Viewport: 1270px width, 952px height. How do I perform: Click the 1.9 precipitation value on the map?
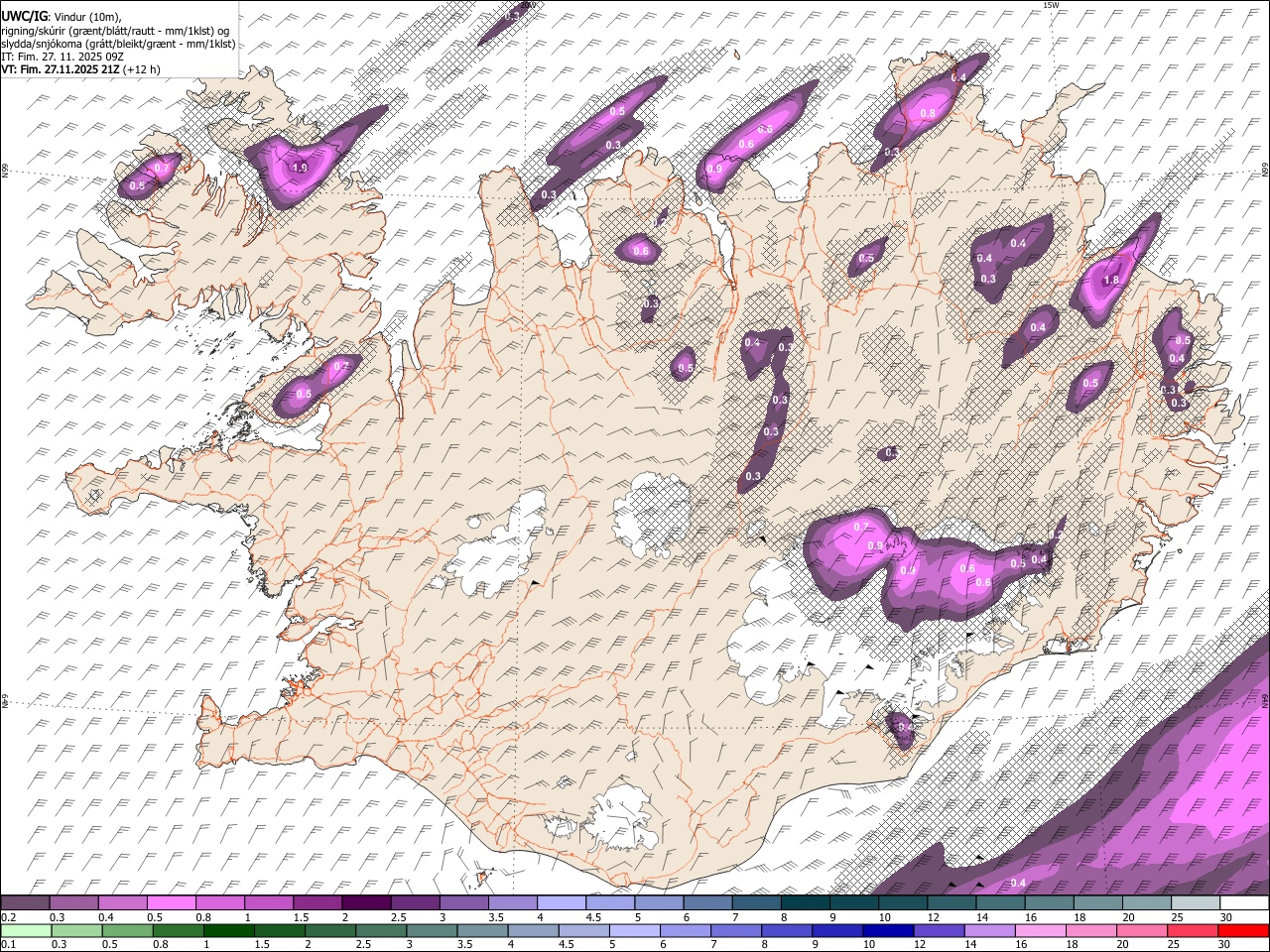coord(300,169)
